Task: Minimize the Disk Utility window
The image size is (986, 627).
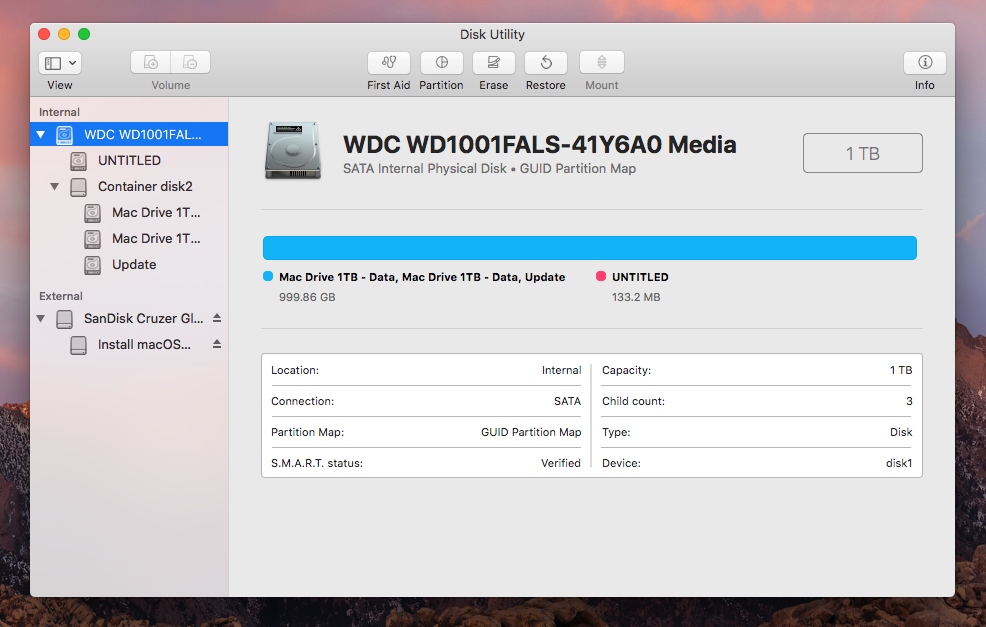Action: coord(64,34)
